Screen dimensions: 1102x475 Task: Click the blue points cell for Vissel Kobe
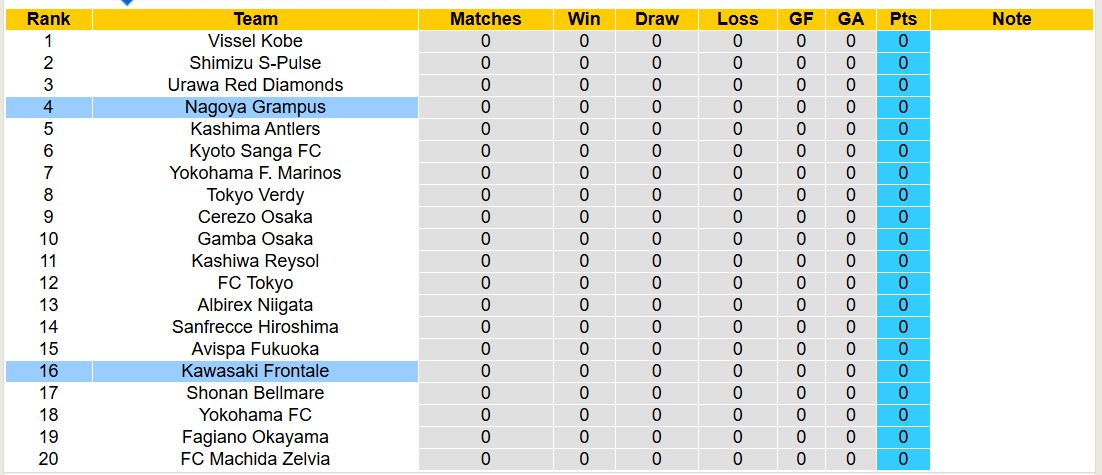[903, 41]
